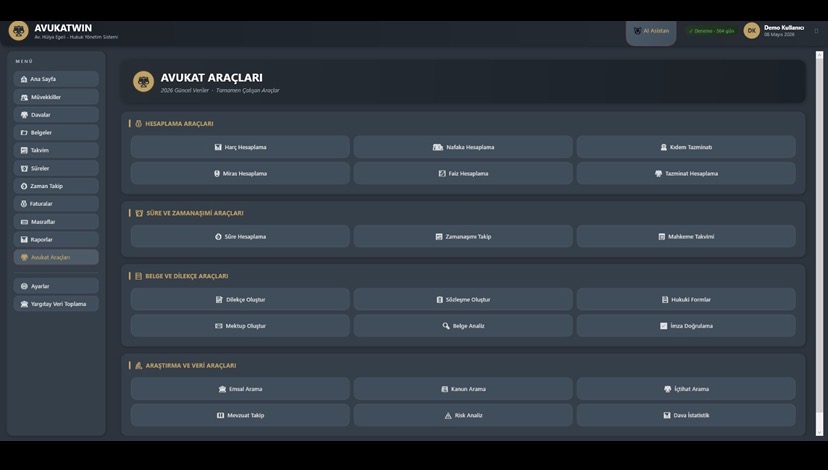828x470 pixels.
Task: Open the Belge Analiz tool
Action: (463, 326)
